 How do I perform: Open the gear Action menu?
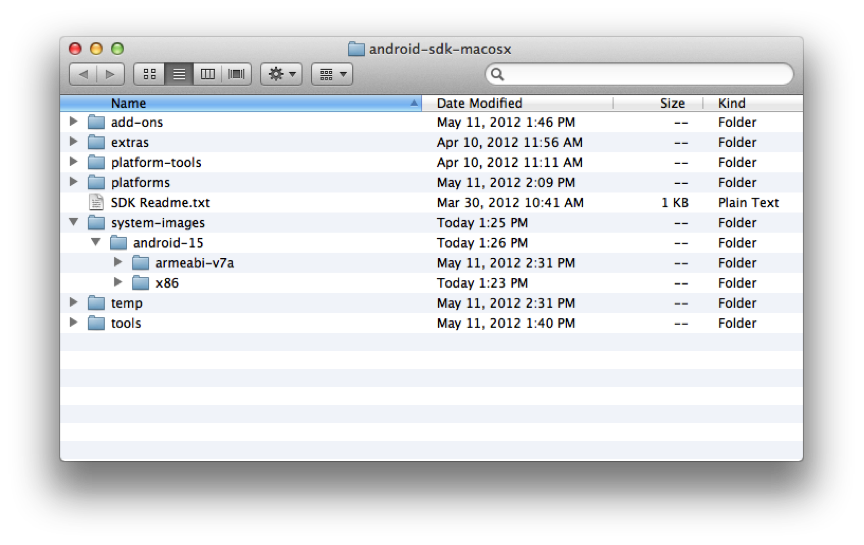coord(281,74)
